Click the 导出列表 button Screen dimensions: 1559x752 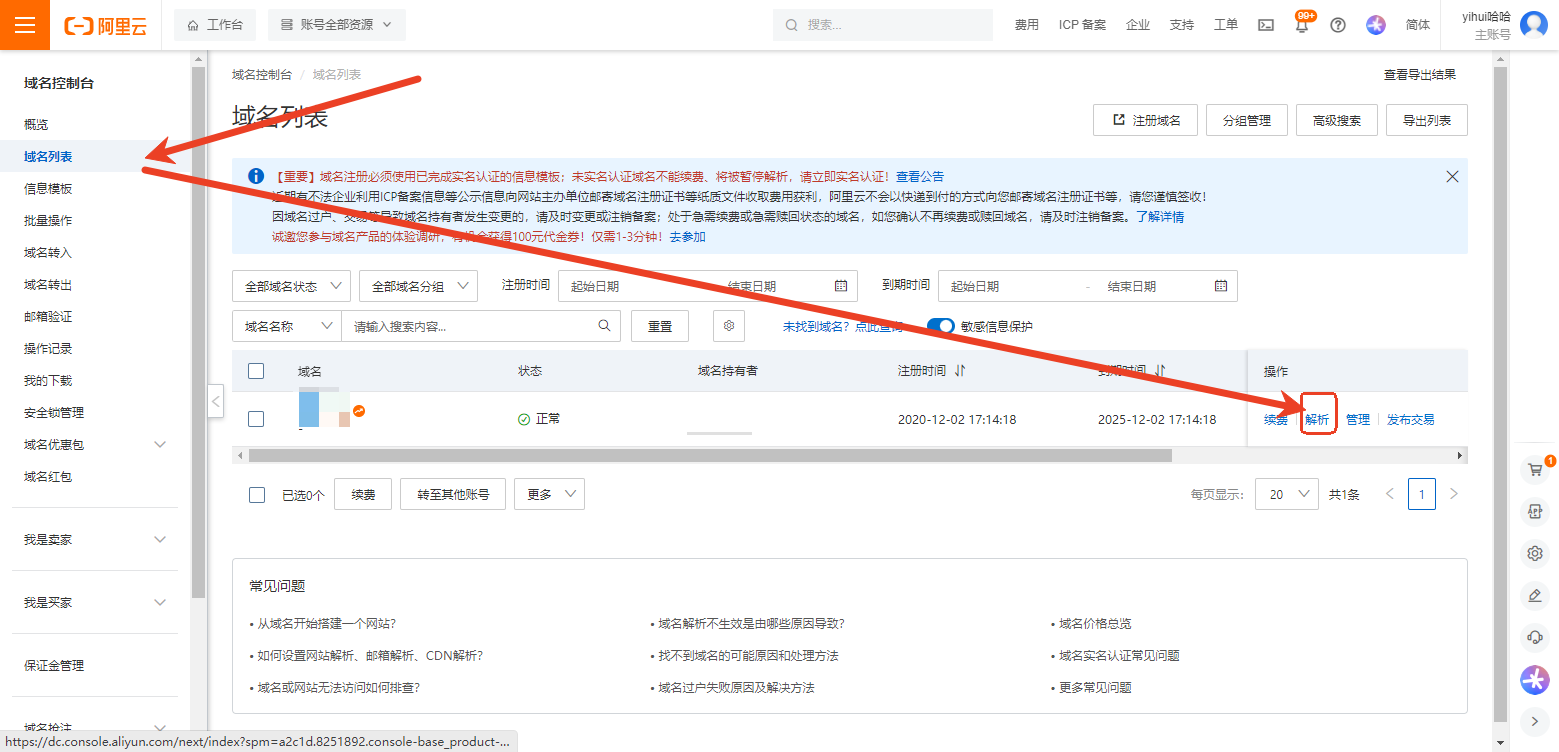point(1427,120)
